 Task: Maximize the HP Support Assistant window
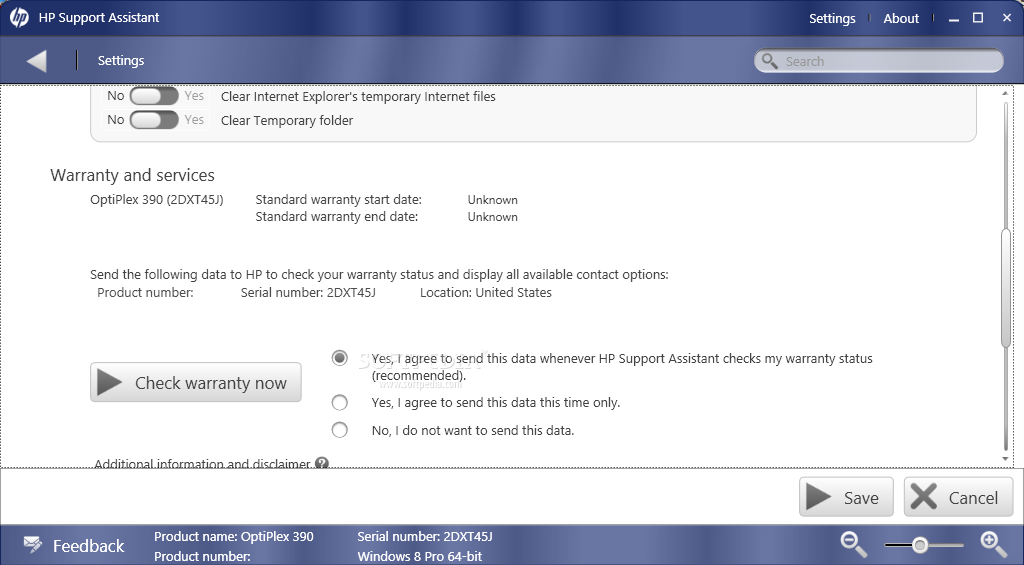coord(978,18)
